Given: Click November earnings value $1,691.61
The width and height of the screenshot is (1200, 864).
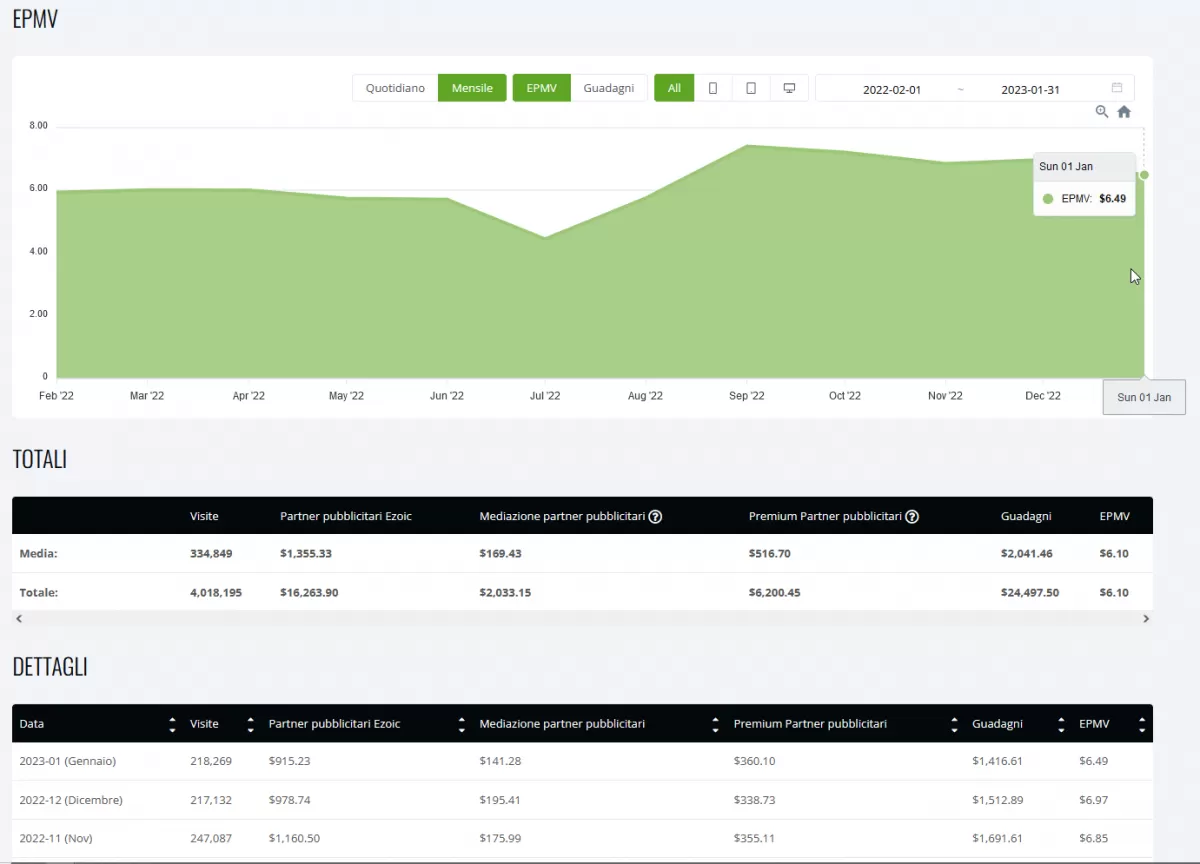Looking at the screenshot, I should pyautogui.click(x=997, y=838).
